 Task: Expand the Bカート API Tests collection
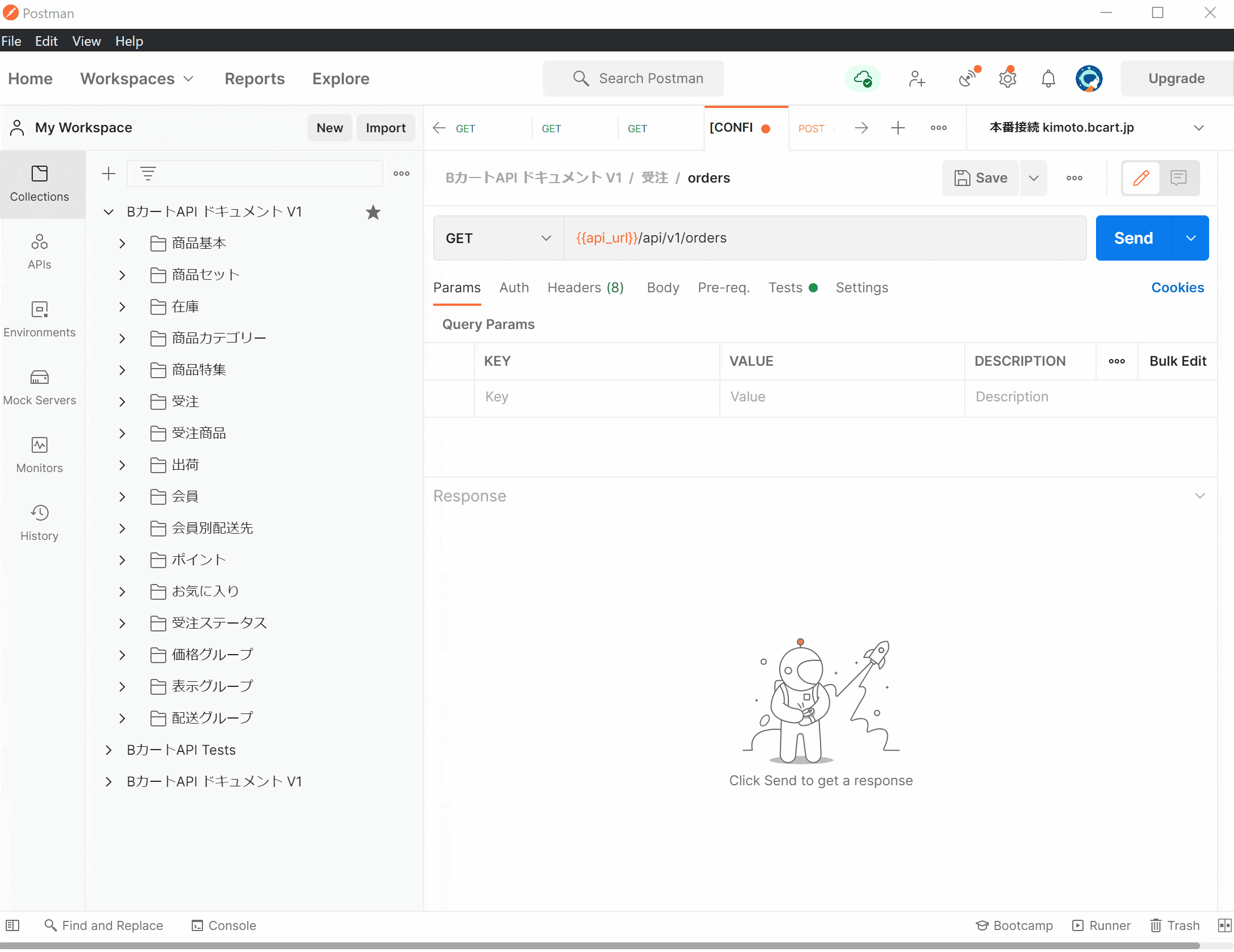point(109,750)
